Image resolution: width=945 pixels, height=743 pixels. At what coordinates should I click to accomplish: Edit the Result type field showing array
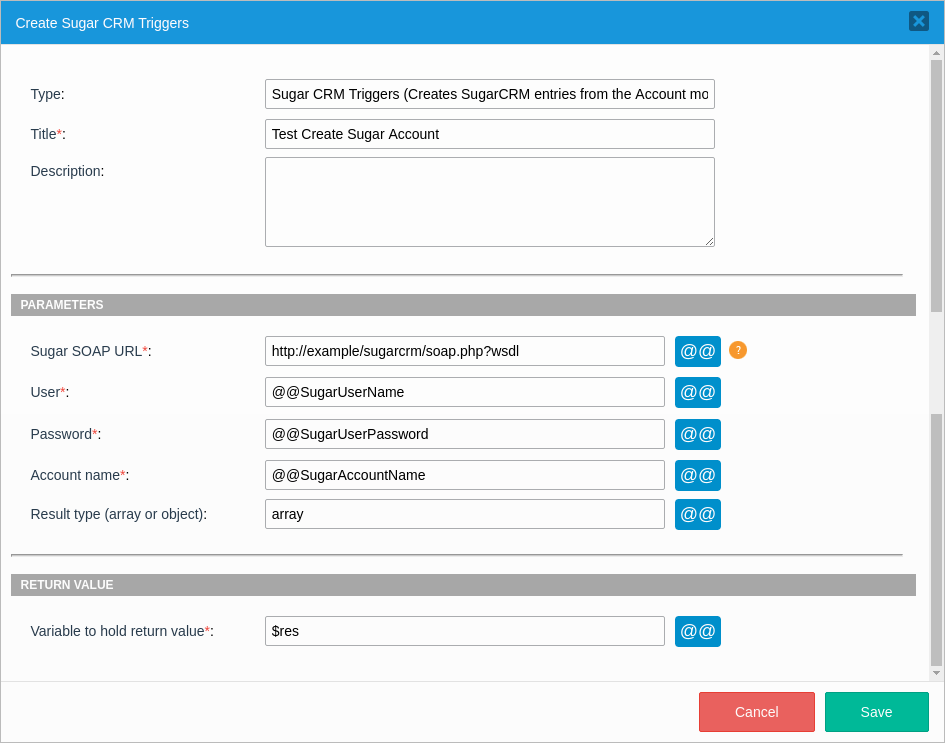coord(464,514)
